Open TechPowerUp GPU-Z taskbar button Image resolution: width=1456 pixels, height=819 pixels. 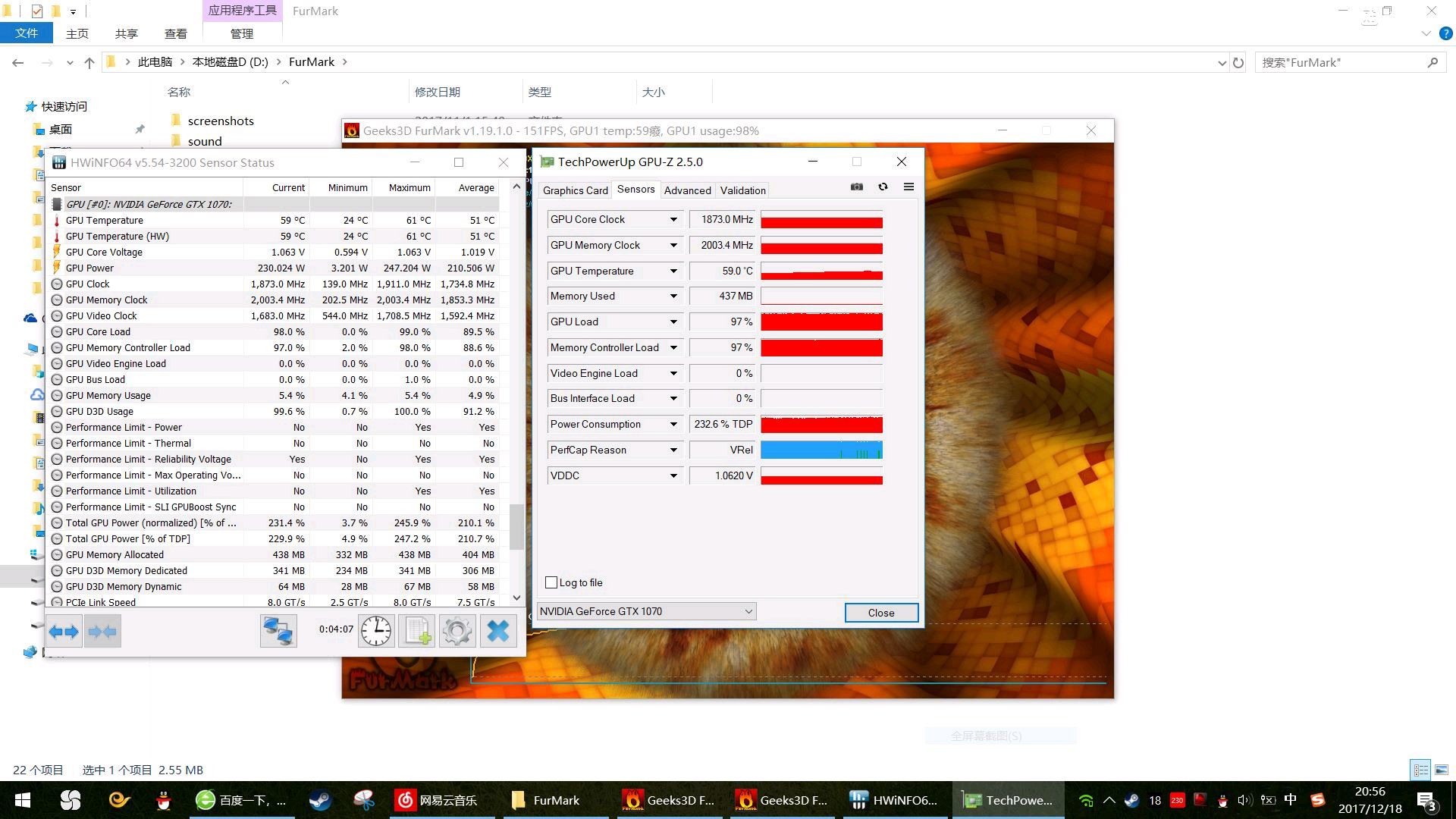[x=1006, y=800]
